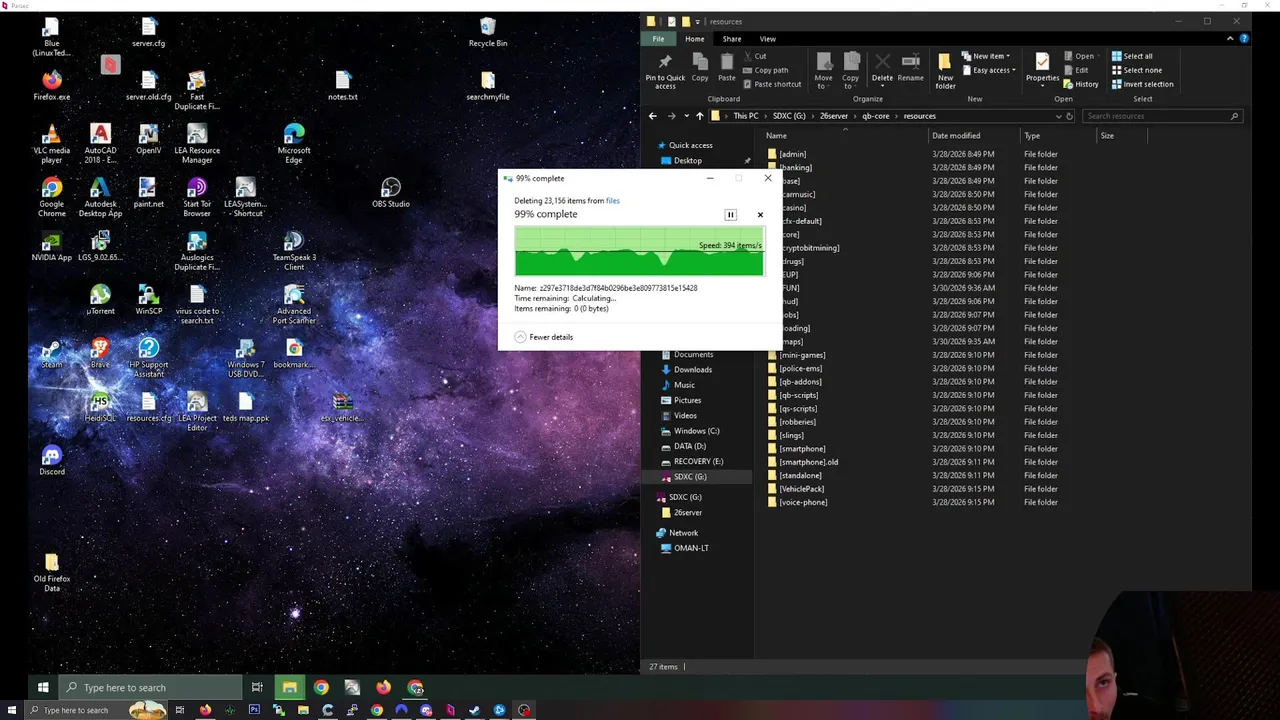The image size is (1280, 720).
Task: Open Move to dropdown in ribbon
Action: pos(823,70)
